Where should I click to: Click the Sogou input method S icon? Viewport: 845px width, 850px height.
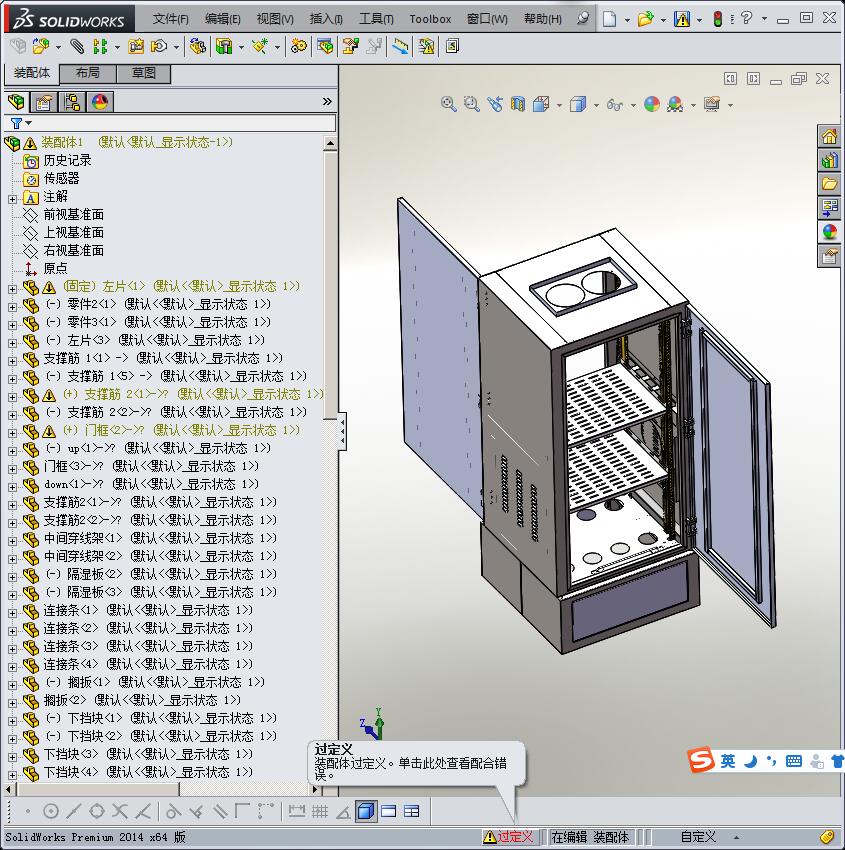click(x=701, y=759)
